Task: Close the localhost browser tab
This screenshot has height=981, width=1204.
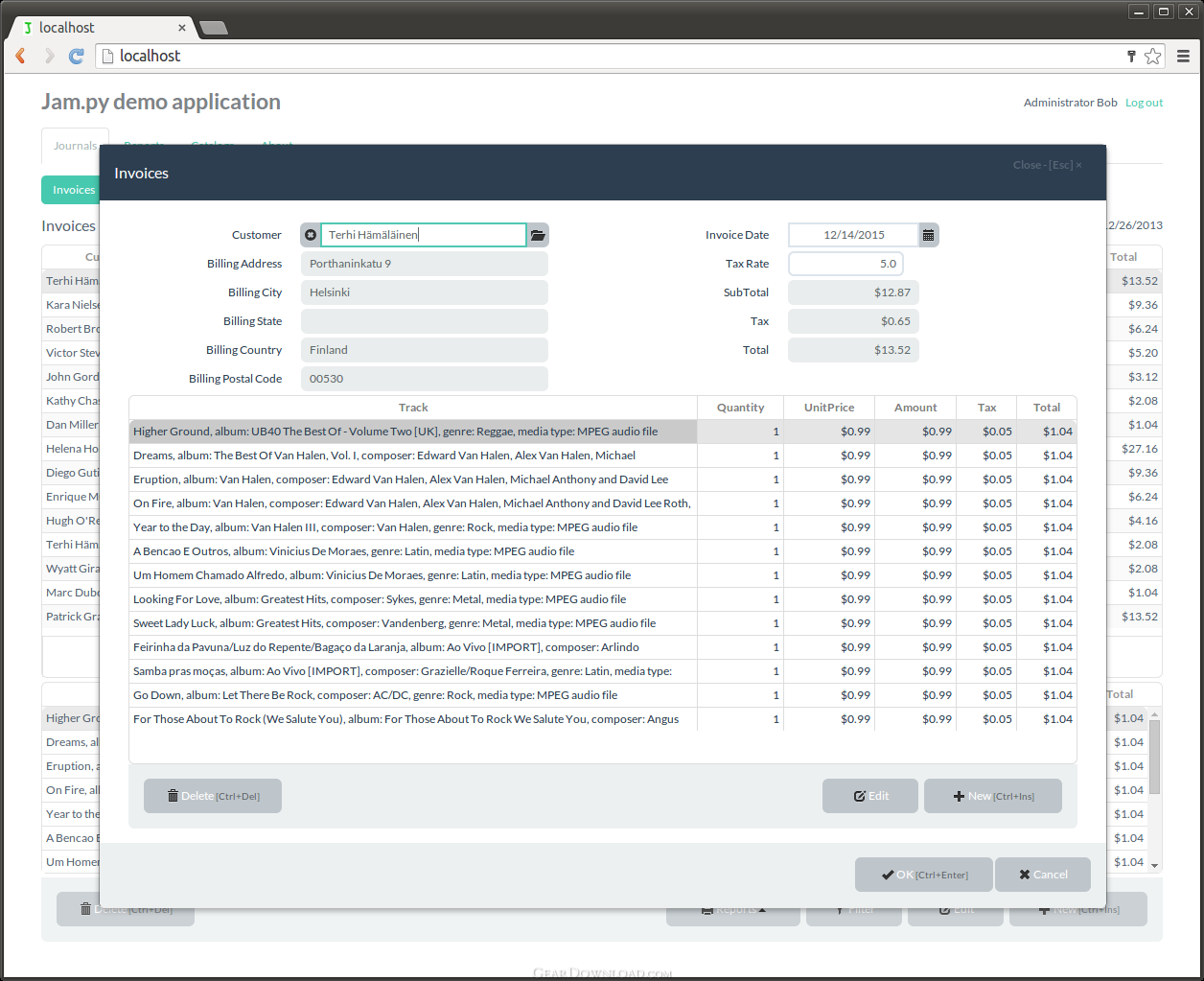Action: pos(182,28)
